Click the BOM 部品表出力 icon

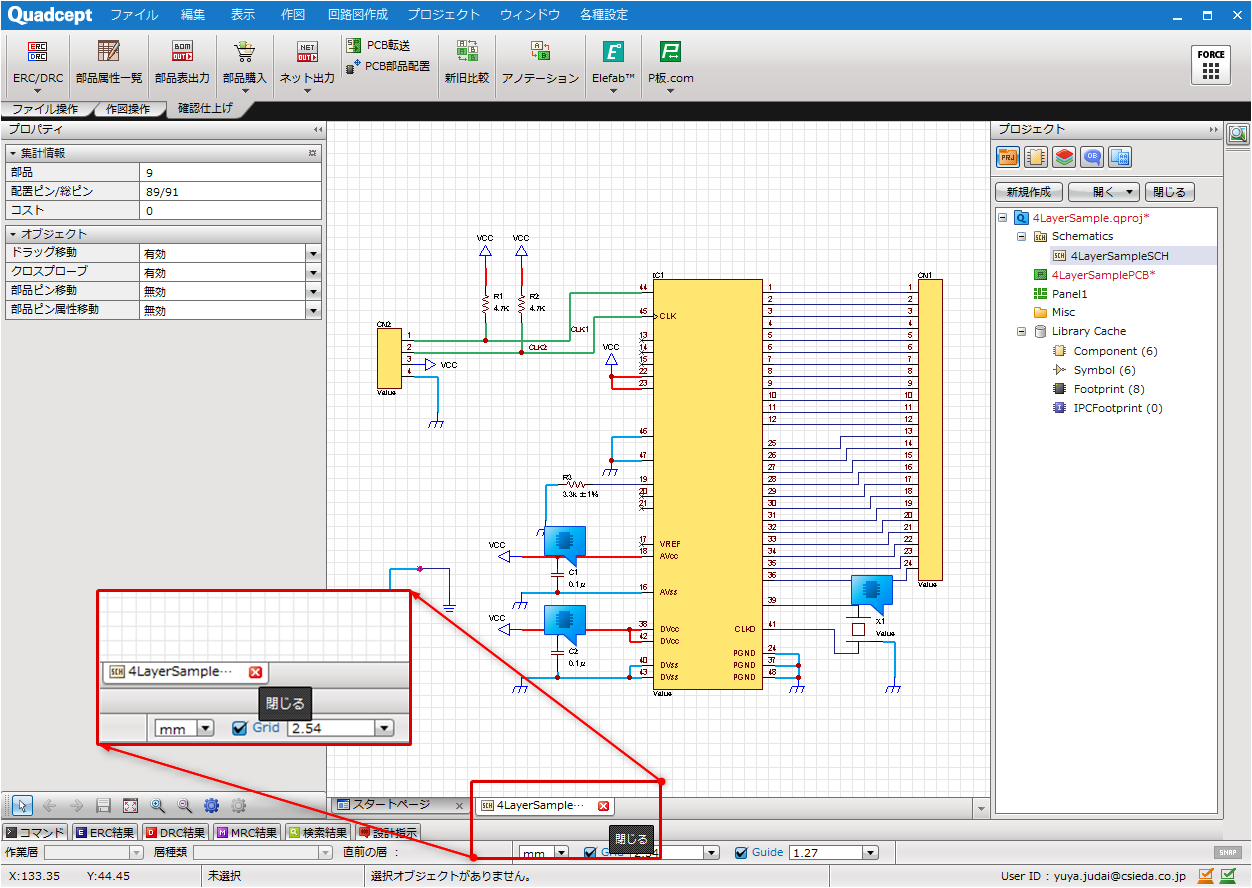tap(182, 53)
